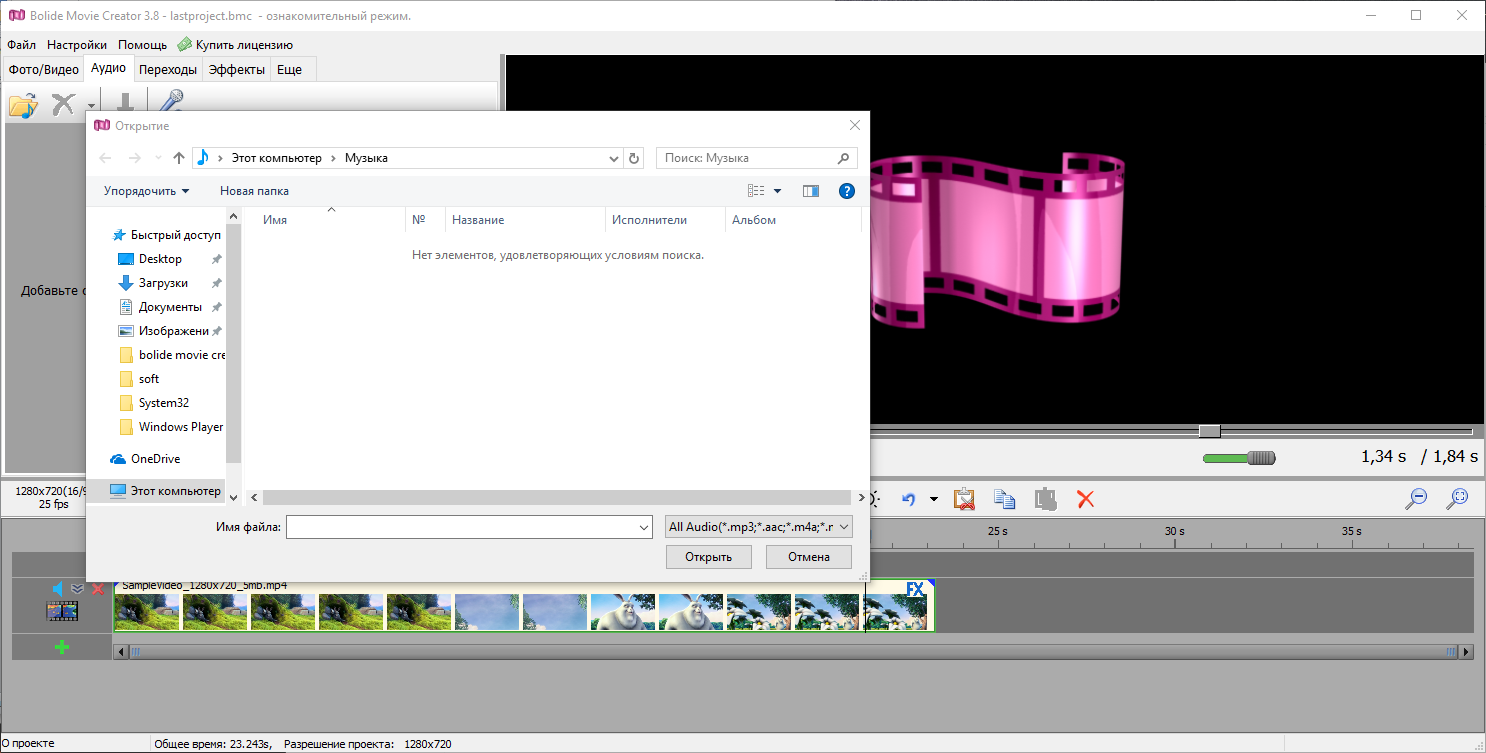Collapse the video track with double chevron

pyautogui.click(x=78, y=589)
